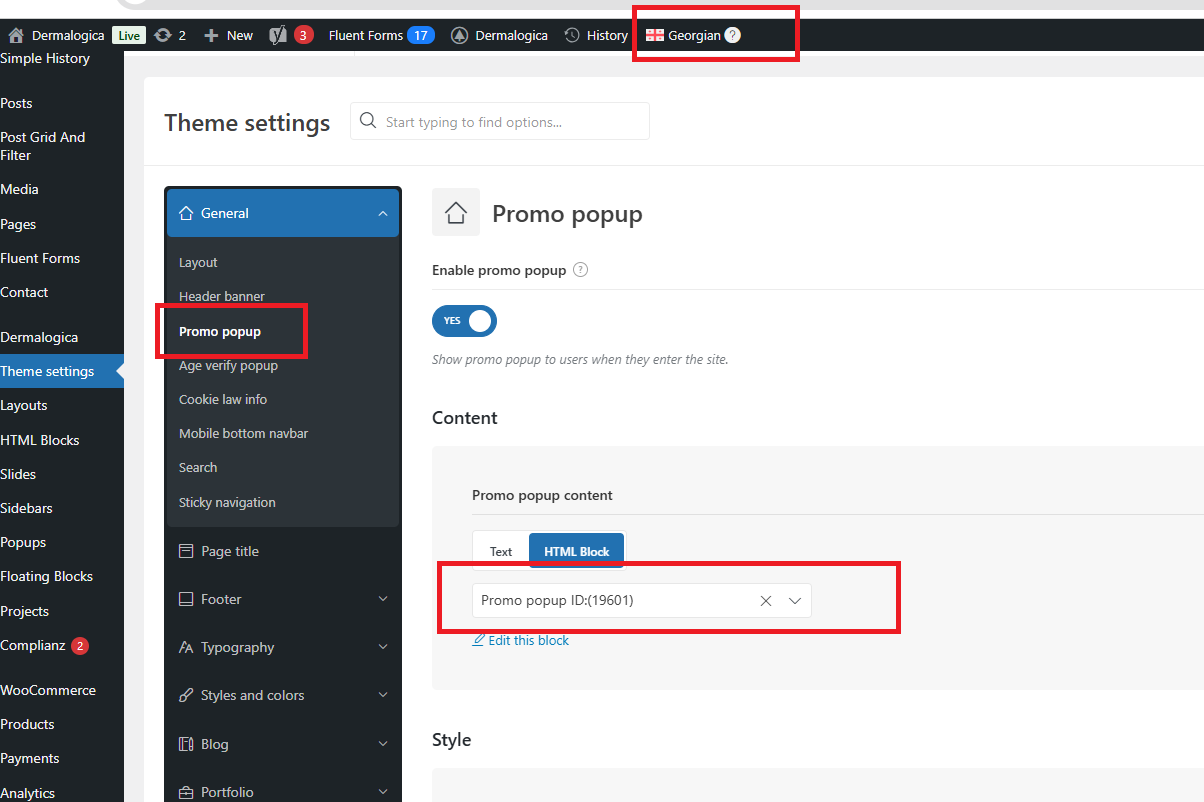Click the plus New content icon
The height and width of the screenshot is (802, 1204).
pyautogui.click(x=211, y=35)
